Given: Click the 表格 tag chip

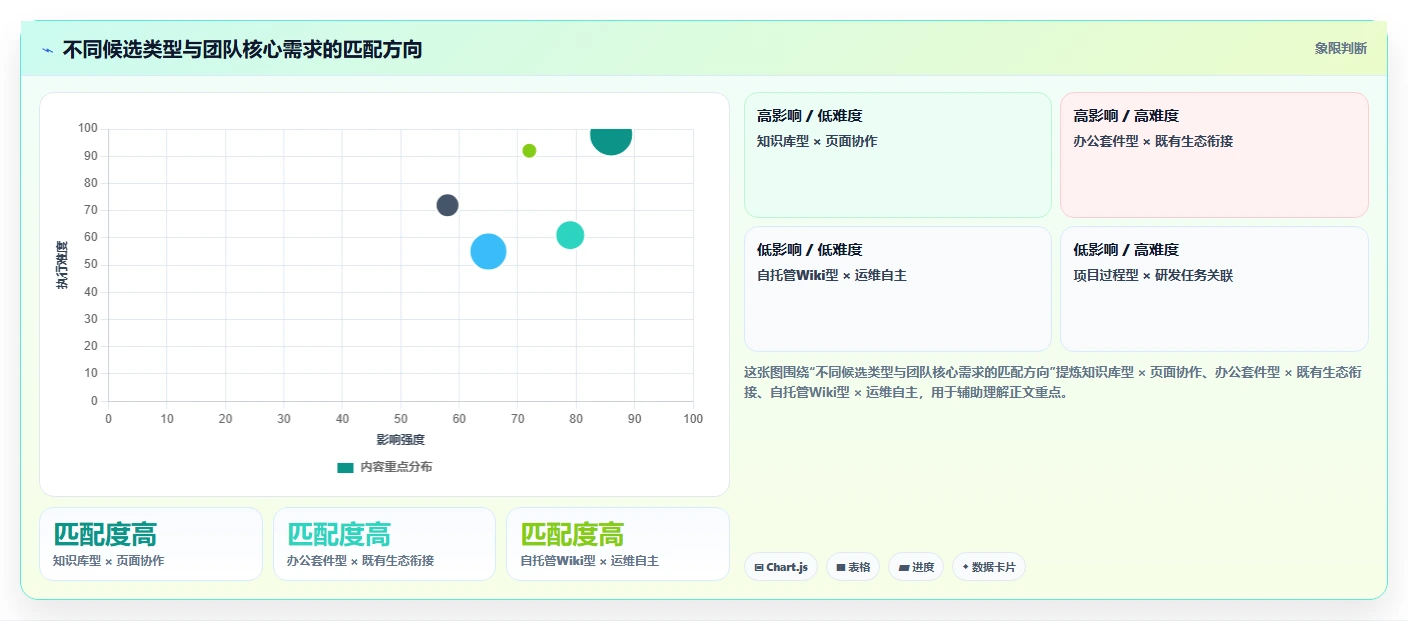Looking at the screenshot, I should [853, 567].
